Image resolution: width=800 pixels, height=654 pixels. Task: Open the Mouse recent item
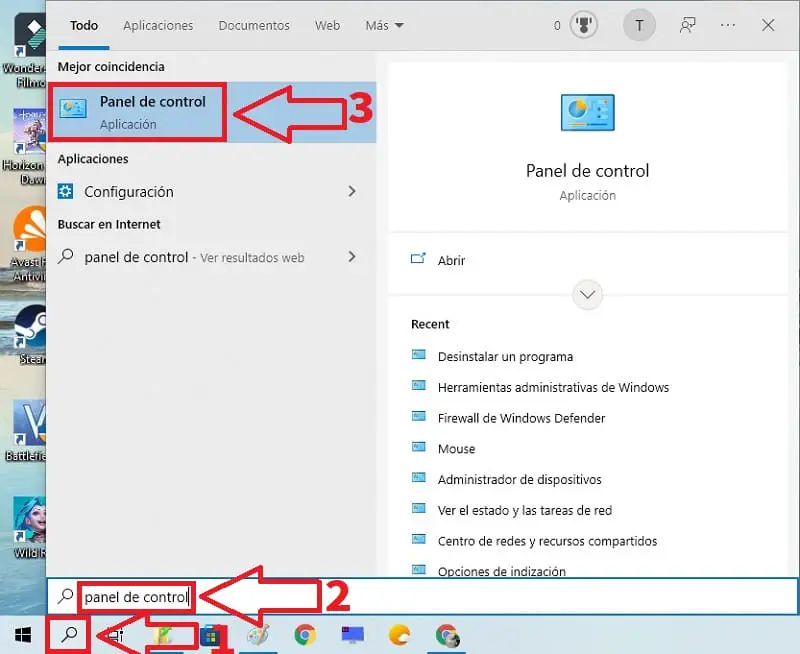tap(456, 449)
